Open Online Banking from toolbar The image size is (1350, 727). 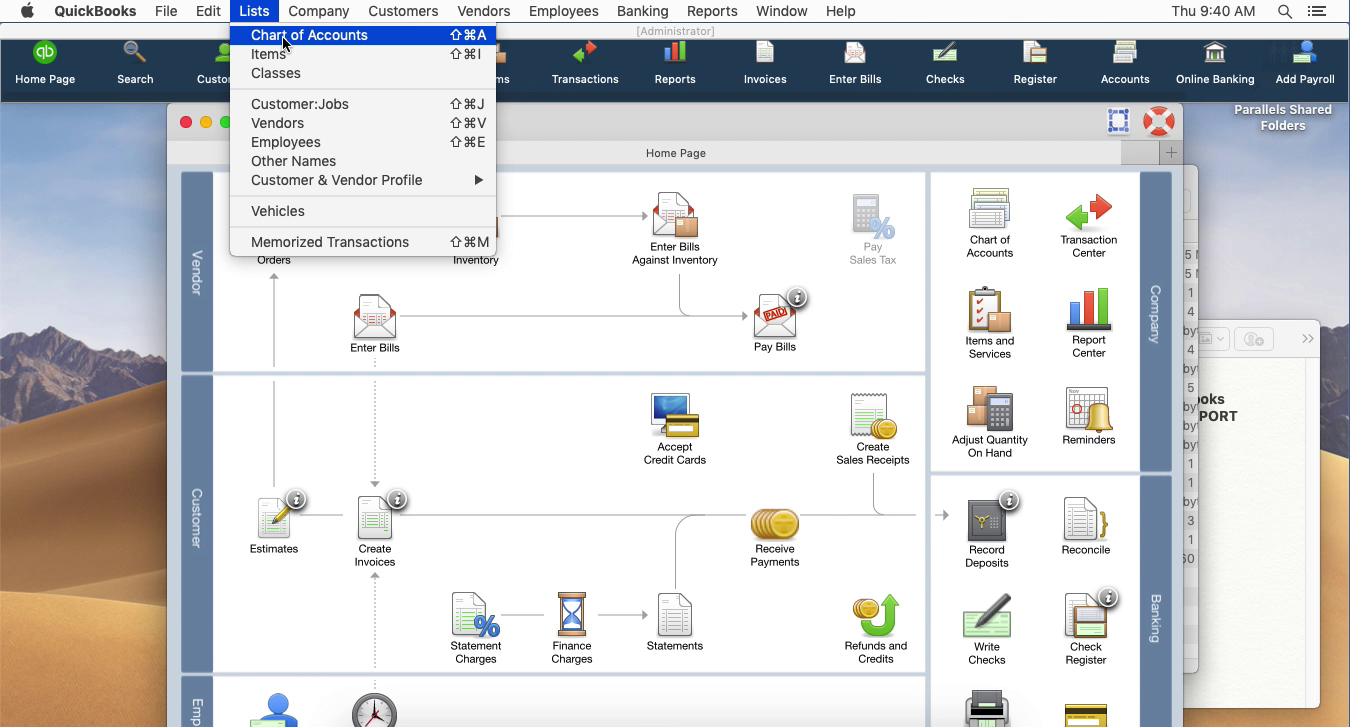pyautogui.click(x=1215, y=63)
